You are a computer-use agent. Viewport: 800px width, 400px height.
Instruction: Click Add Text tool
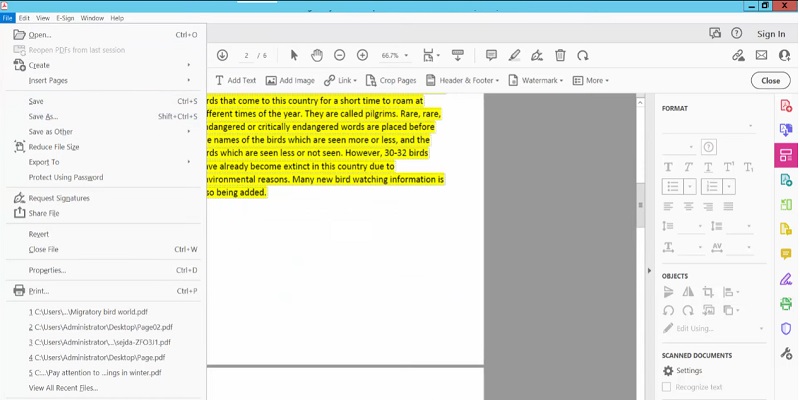235,81
